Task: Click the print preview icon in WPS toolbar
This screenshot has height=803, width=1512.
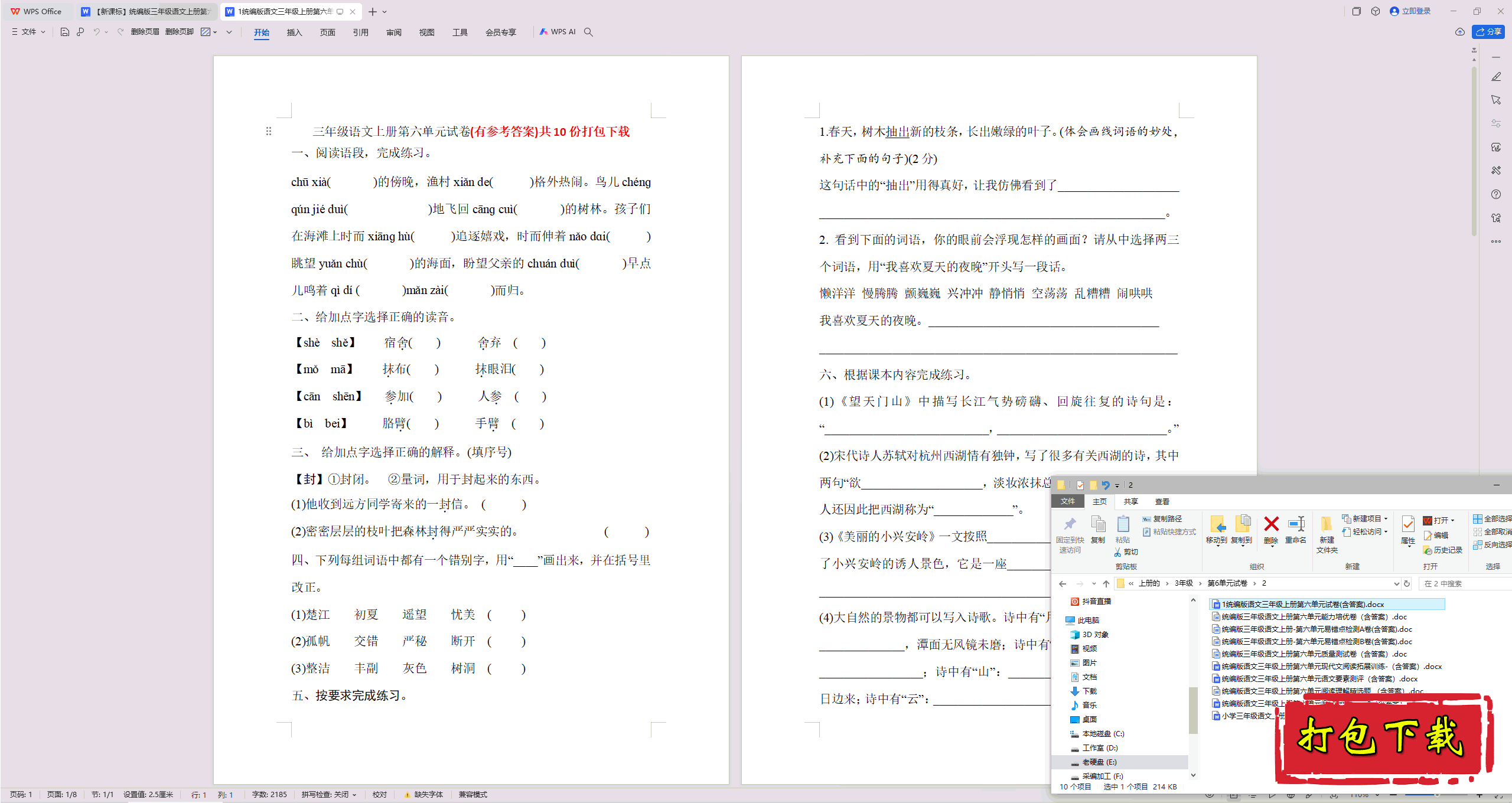Action: click(x=80, y=32)
